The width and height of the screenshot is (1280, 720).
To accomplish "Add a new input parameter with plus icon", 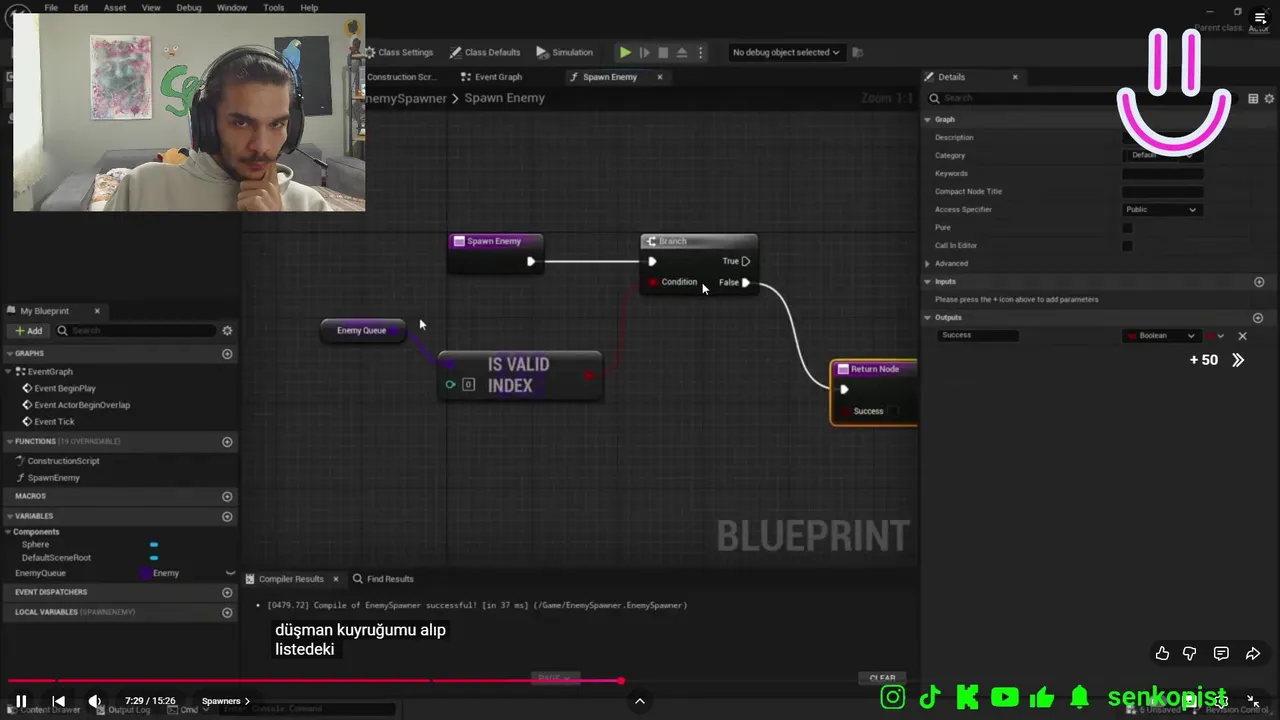I will point(1259,282).
